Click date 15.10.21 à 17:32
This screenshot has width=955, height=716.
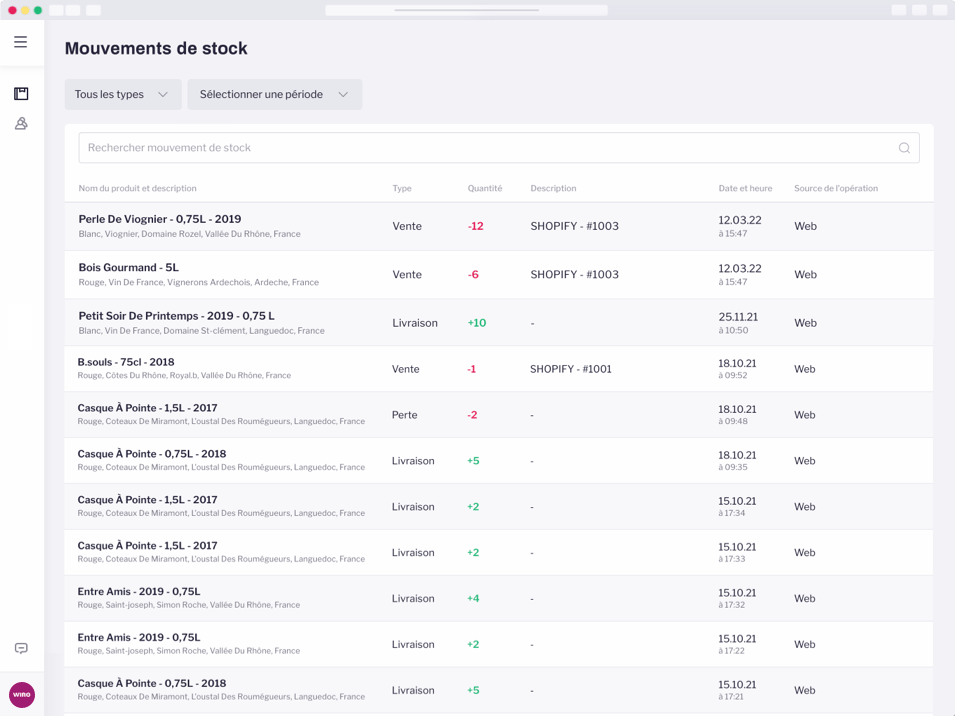coord(737,598)
